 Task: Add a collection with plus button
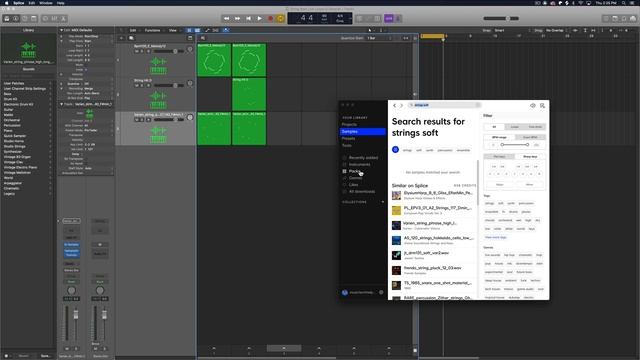tap(383, 202)
